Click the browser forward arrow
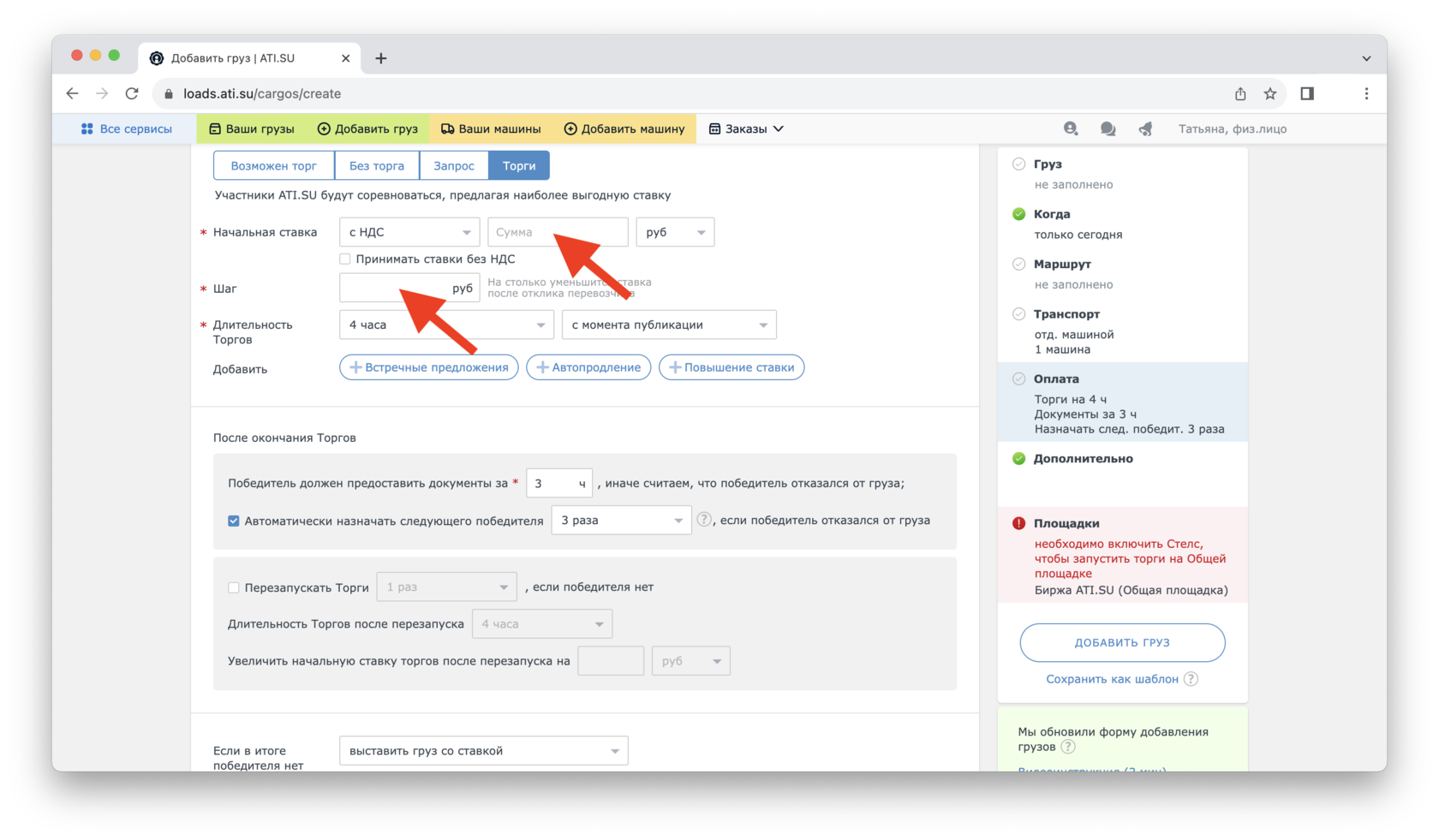Viewport: 1439px width, 840px height. click(102, 93)
